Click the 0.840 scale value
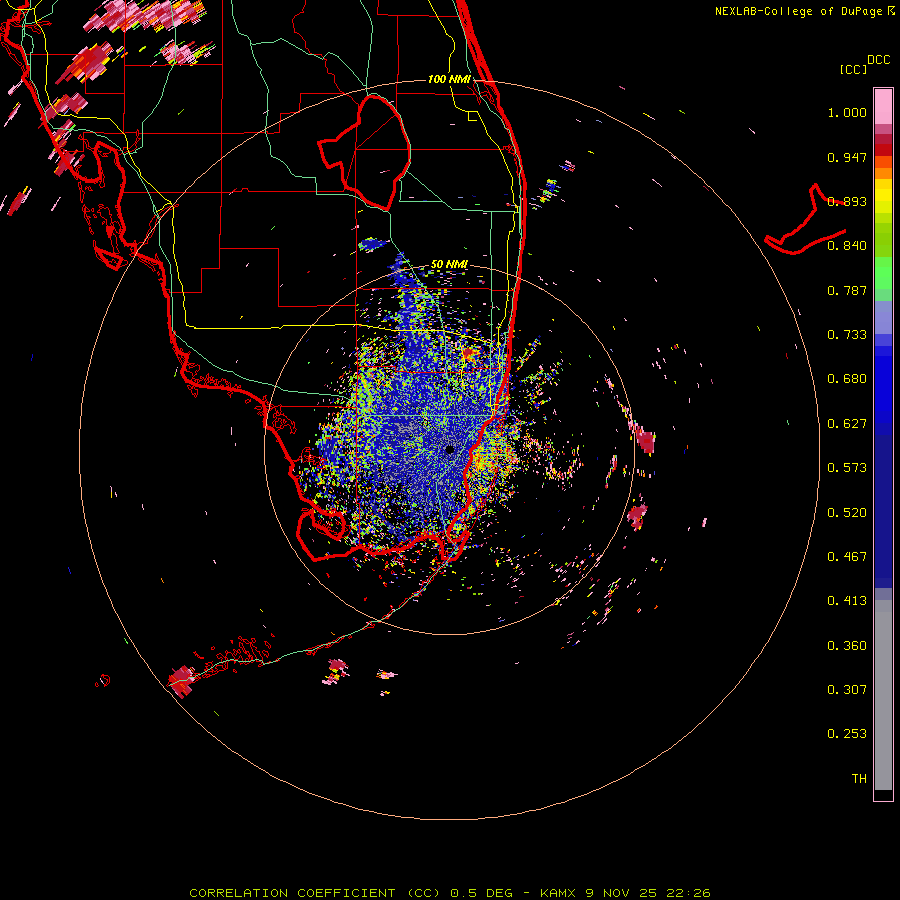The width and height of the screenshot is (900, 900). [x=847, y=246]
